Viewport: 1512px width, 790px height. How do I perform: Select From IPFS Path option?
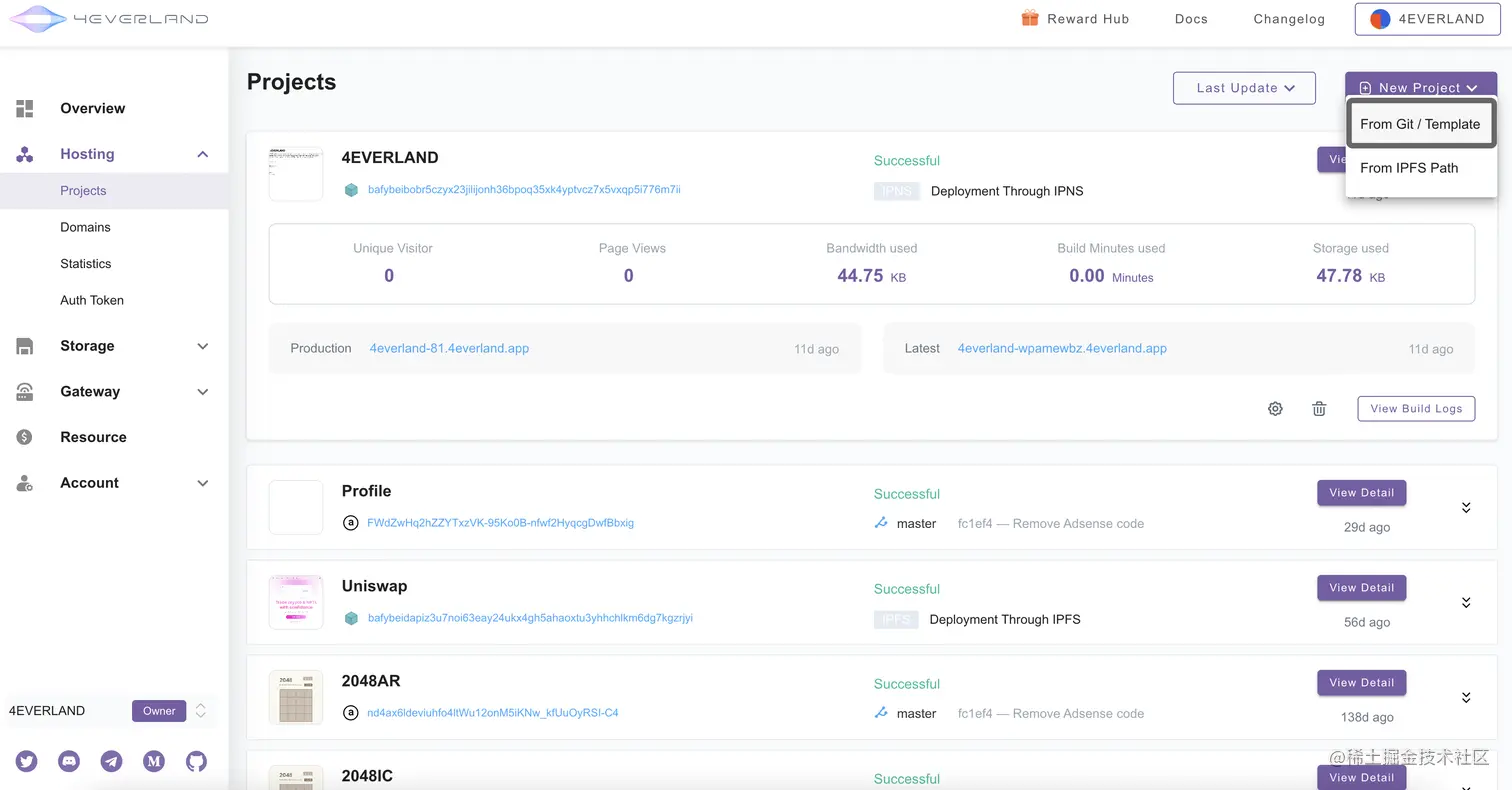point(1421,168)
